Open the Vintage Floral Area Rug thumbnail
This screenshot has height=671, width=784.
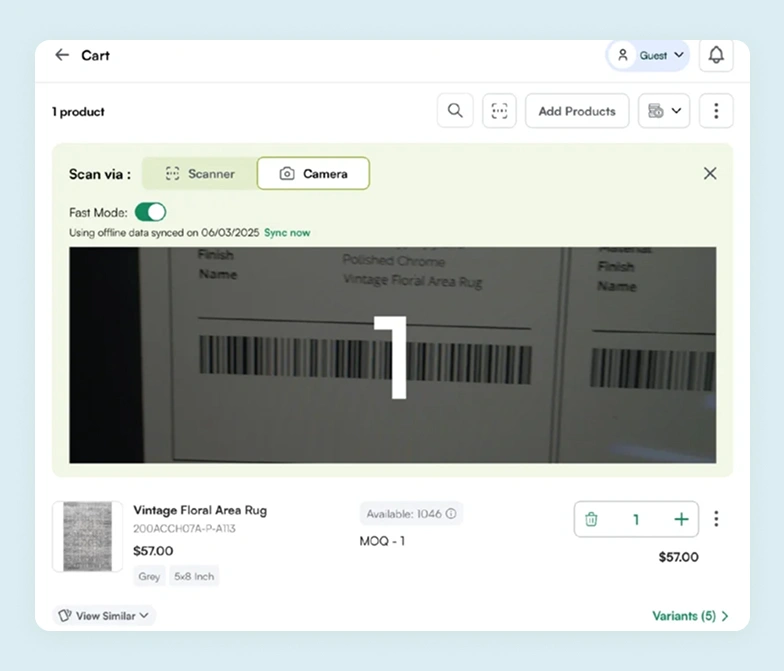pyautogui.click(x=88, y=536)
